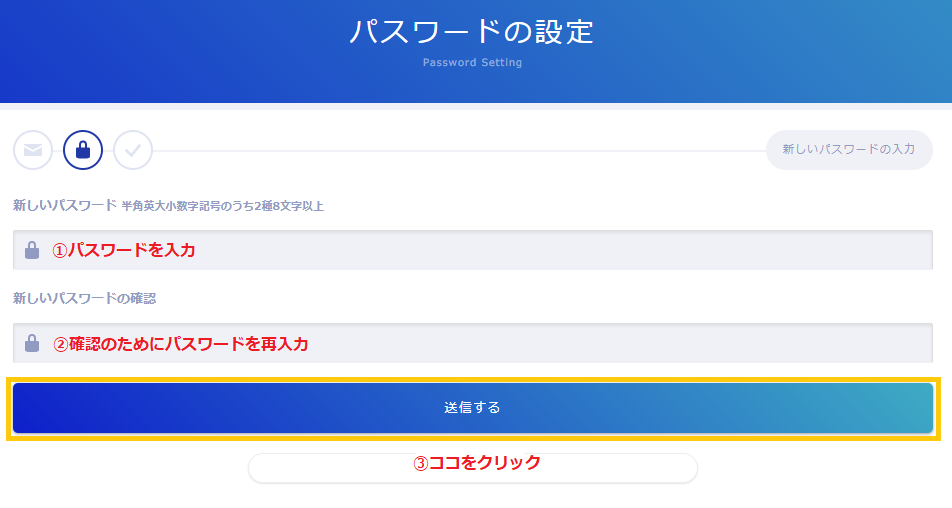Screen dimensions: 952x508
Task: Click the checkmark completion step icon
Action: 133,150
